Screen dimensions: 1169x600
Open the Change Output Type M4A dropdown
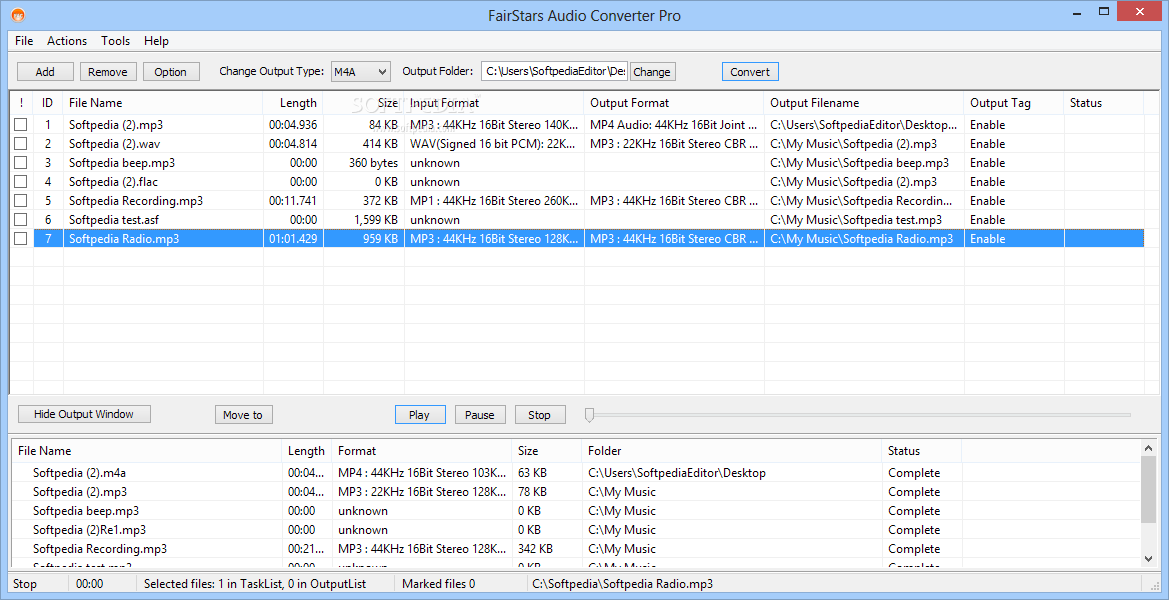(x=361, y=72)
